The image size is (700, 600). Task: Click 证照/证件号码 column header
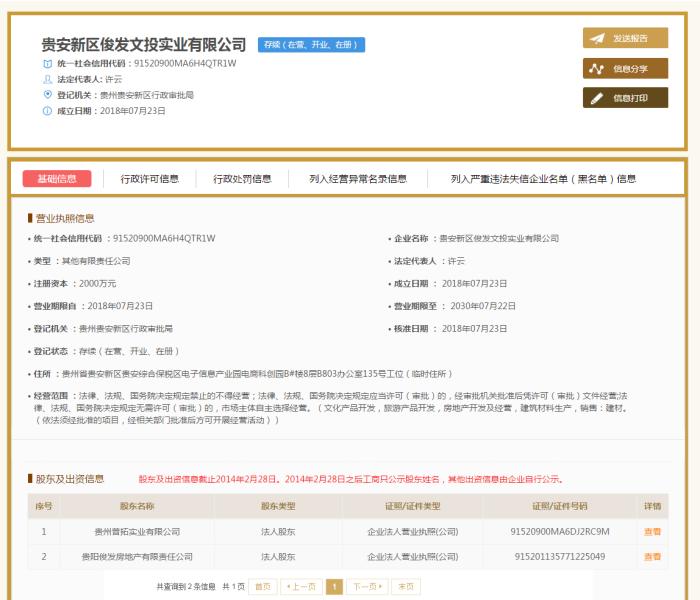pos(560,506)
